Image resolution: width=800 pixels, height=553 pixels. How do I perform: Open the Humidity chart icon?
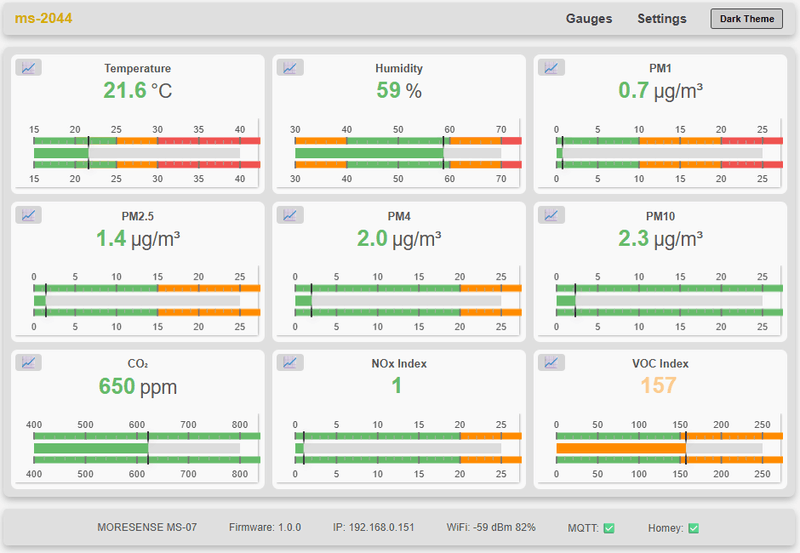(290, 68)
